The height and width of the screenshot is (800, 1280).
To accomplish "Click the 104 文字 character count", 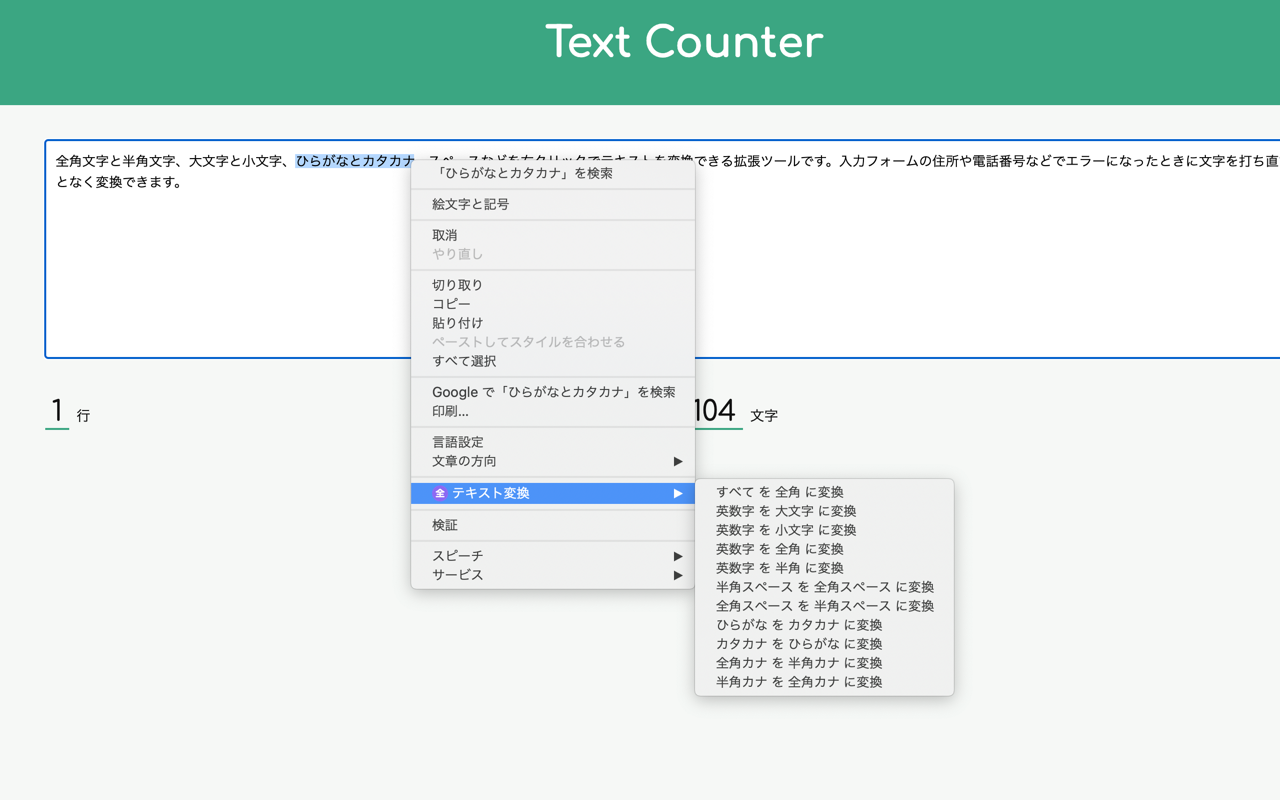I will point(735,412).
